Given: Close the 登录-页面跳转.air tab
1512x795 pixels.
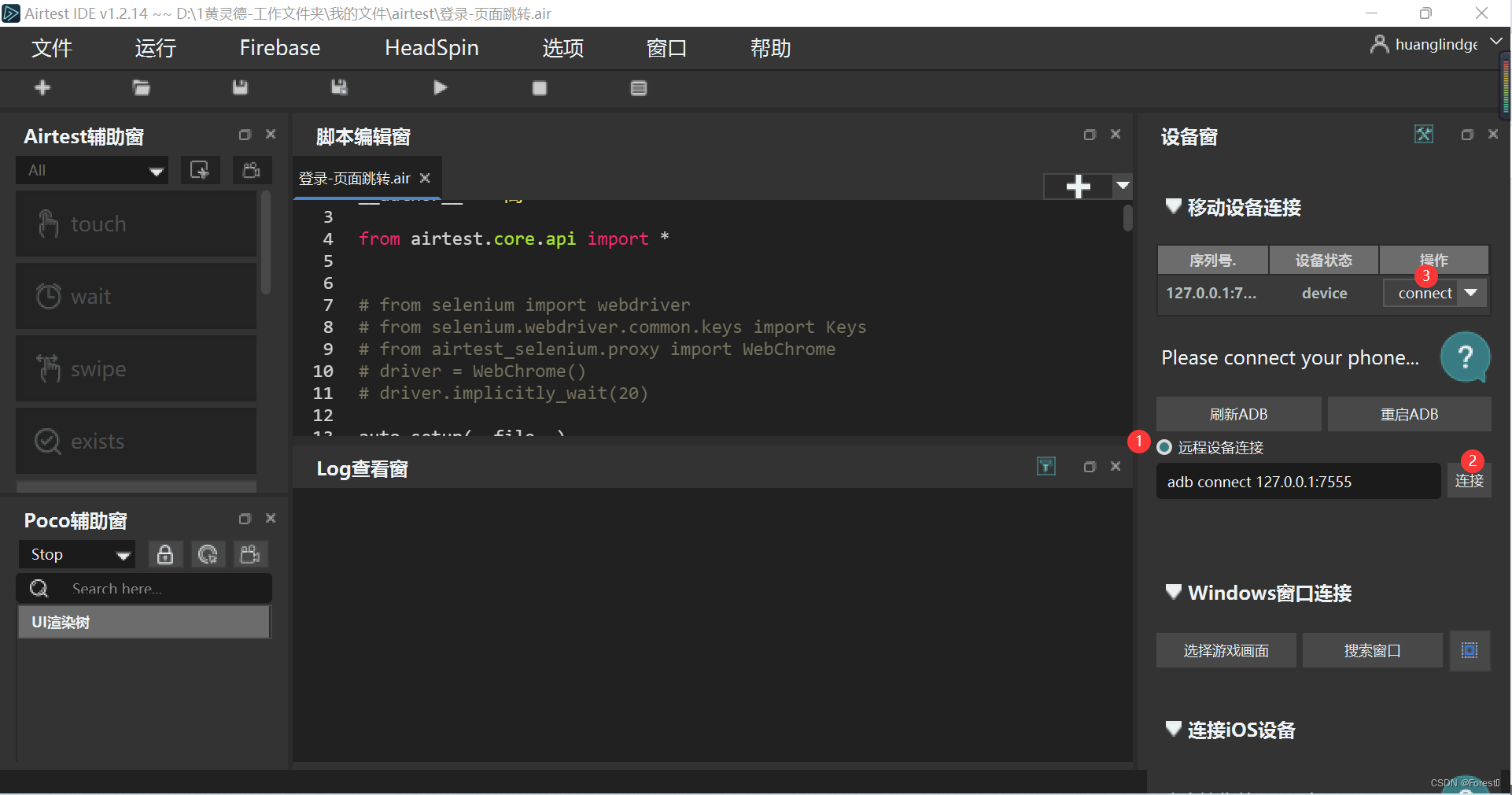Looking at the screenshot, I should coord(425,179).
